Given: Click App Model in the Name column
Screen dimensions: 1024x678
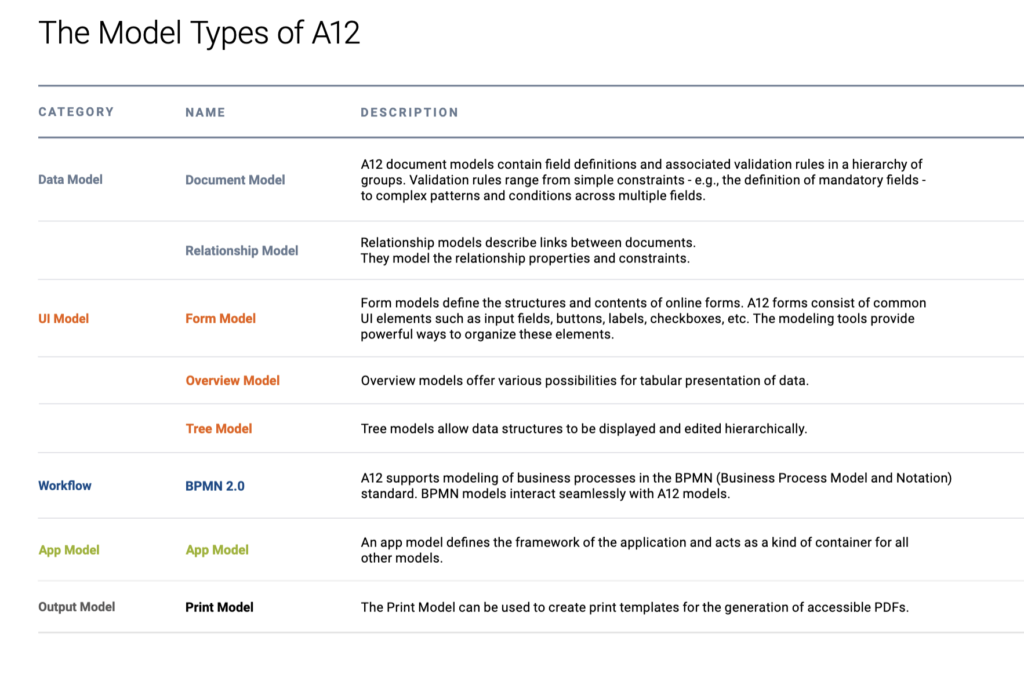Looking at the screenshot, I should (217, 550).
